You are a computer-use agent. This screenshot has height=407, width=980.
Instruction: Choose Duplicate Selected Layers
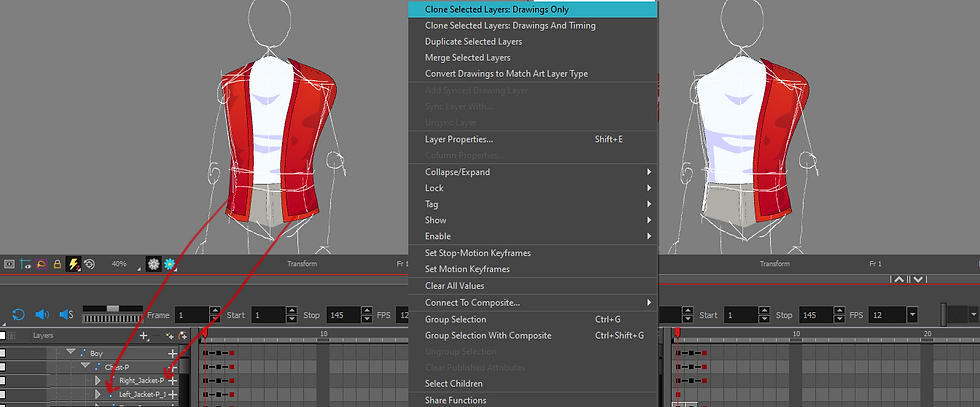[532, 42]
